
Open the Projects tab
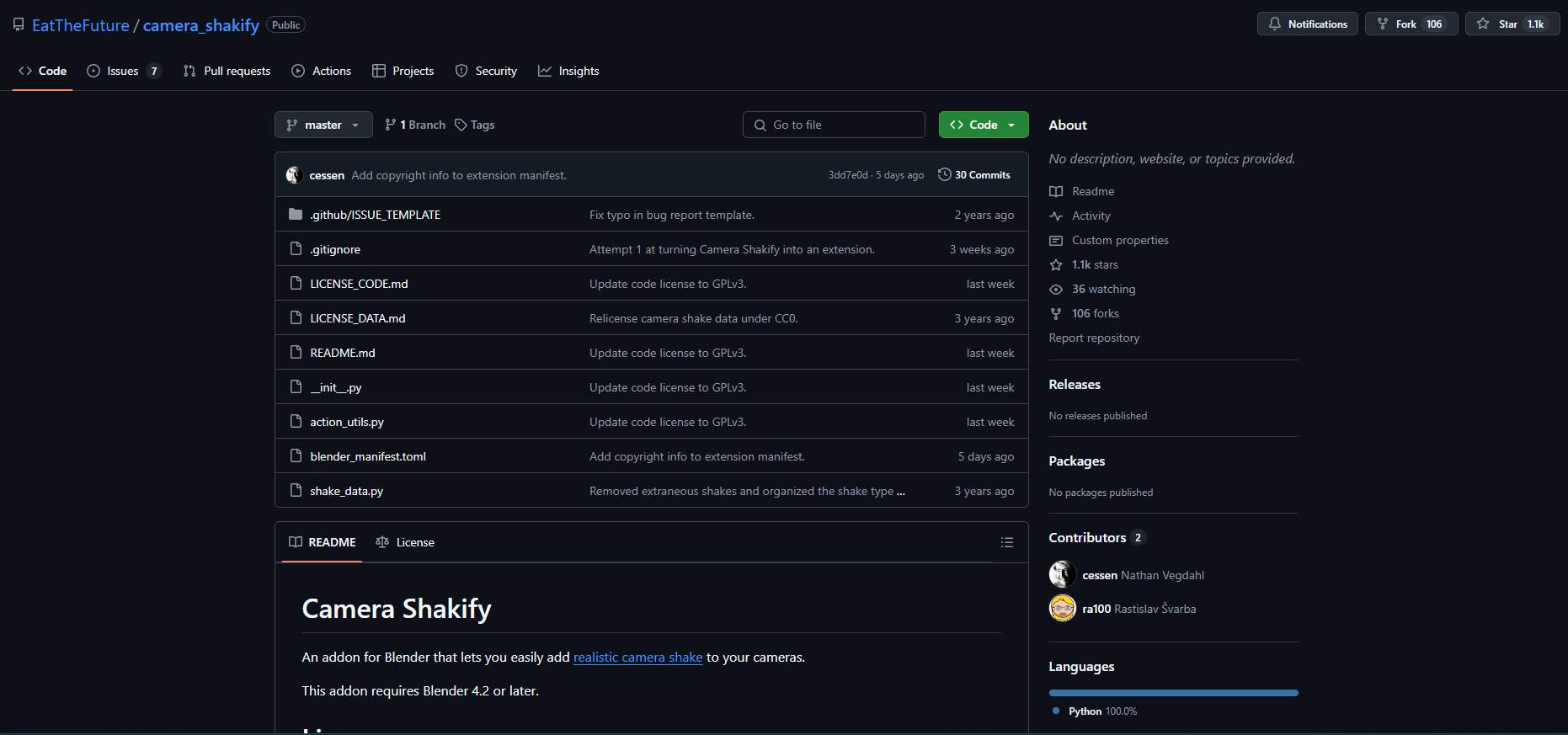coord(403,71)
